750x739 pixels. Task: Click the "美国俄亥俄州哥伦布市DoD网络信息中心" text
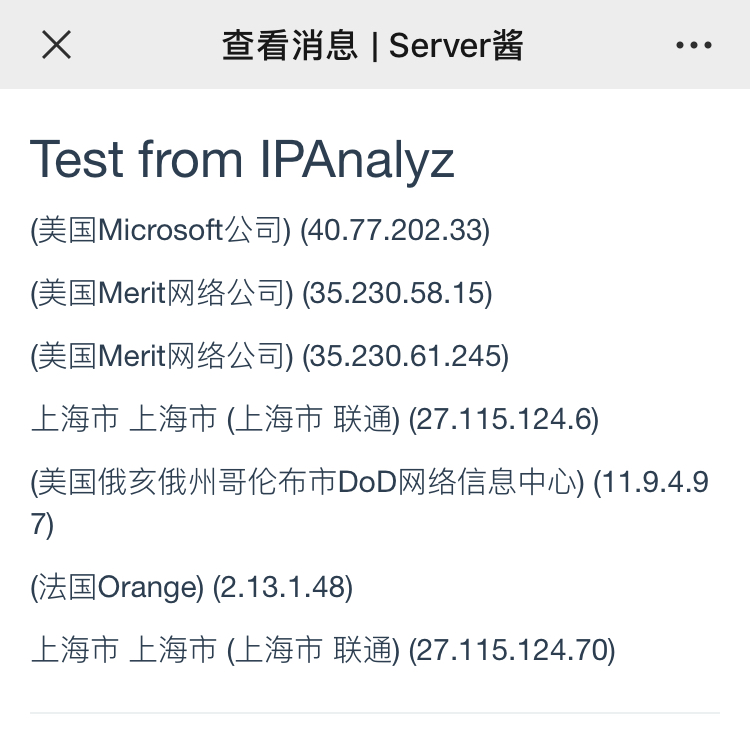tap(307, 483)
